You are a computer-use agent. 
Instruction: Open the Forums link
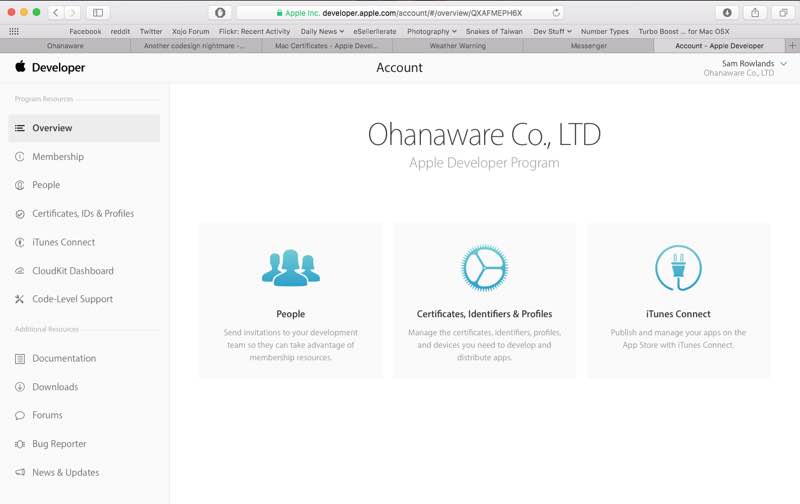(x=47, y=415)
